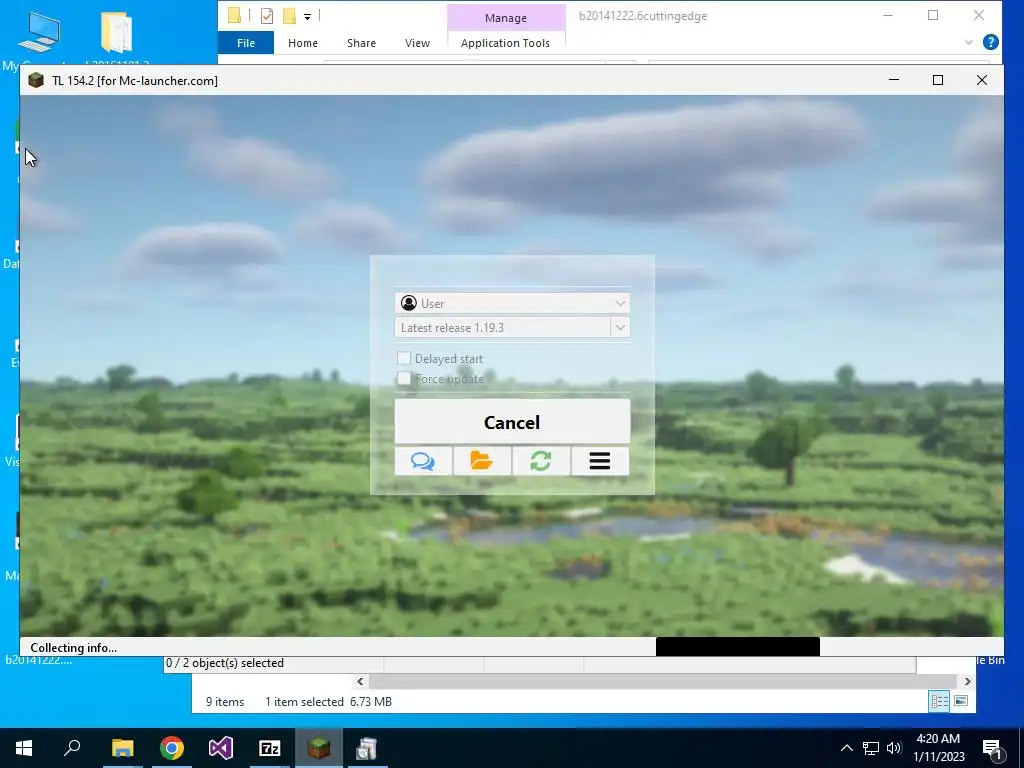Open the hamburger menu button in launcher
The height and width of the screenshot is (768, 1024).
click(x=600, y=461)
